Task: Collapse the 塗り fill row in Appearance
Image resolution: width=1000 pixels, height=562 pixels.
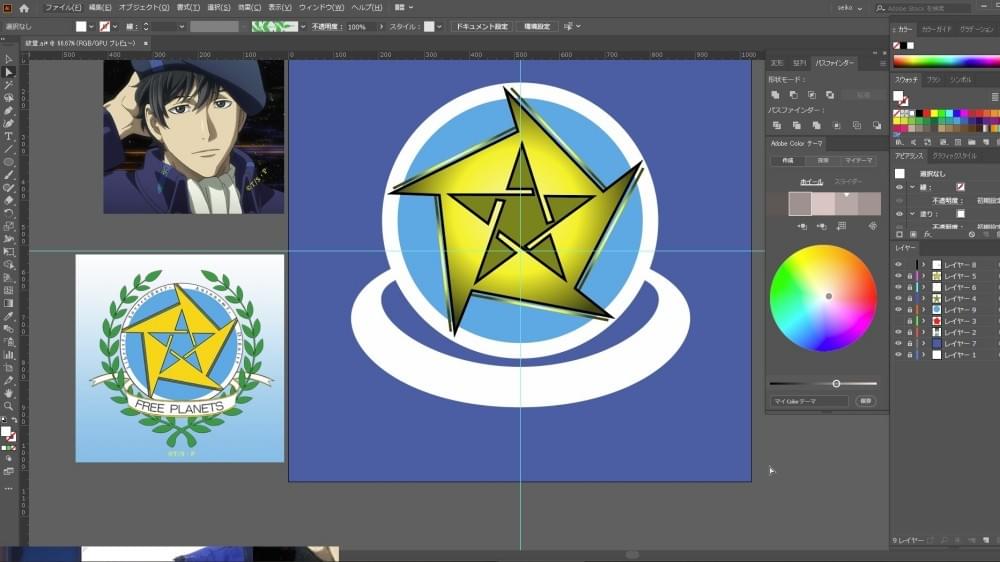Action: point(912,214)
